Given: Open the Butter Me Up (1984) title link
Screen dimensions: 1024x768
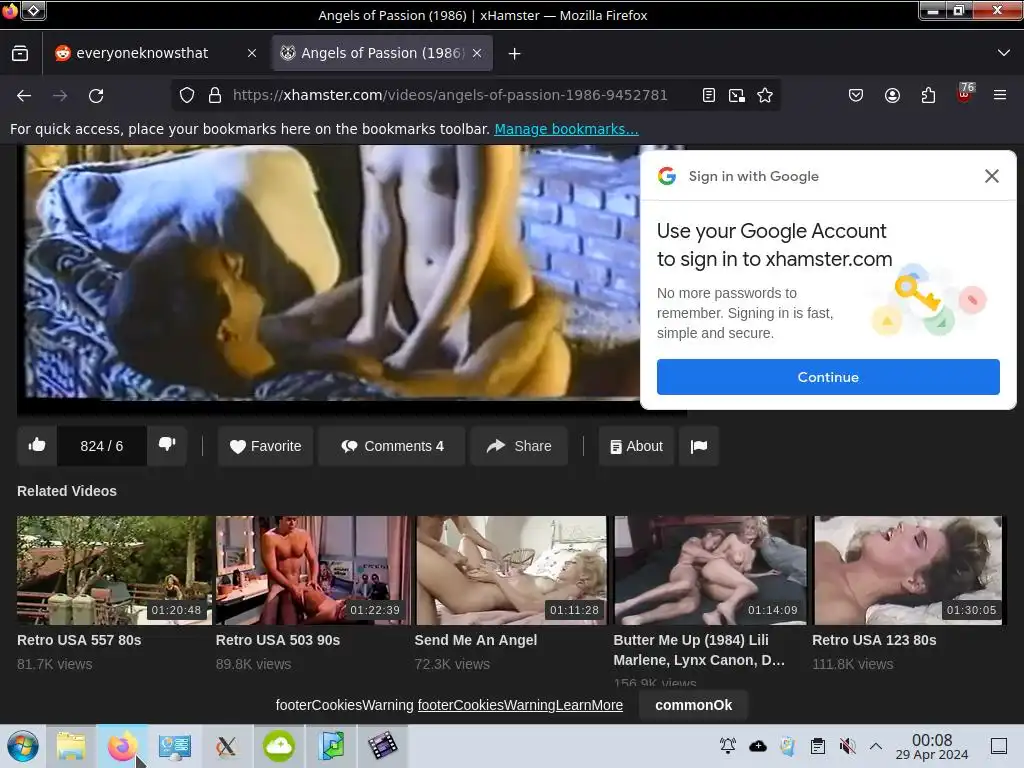Looking at the screenshot, I should tap(699, 650).
